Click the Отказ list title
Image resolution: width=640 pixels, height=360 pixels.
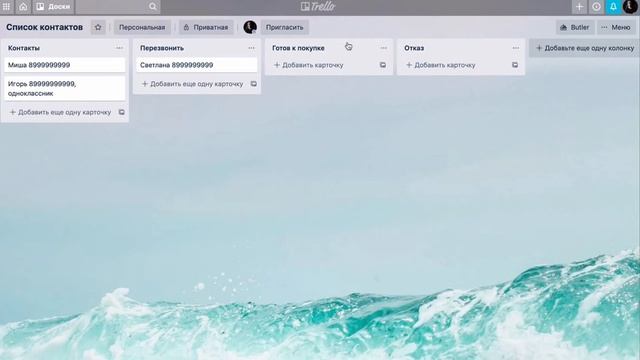point(414,48)
